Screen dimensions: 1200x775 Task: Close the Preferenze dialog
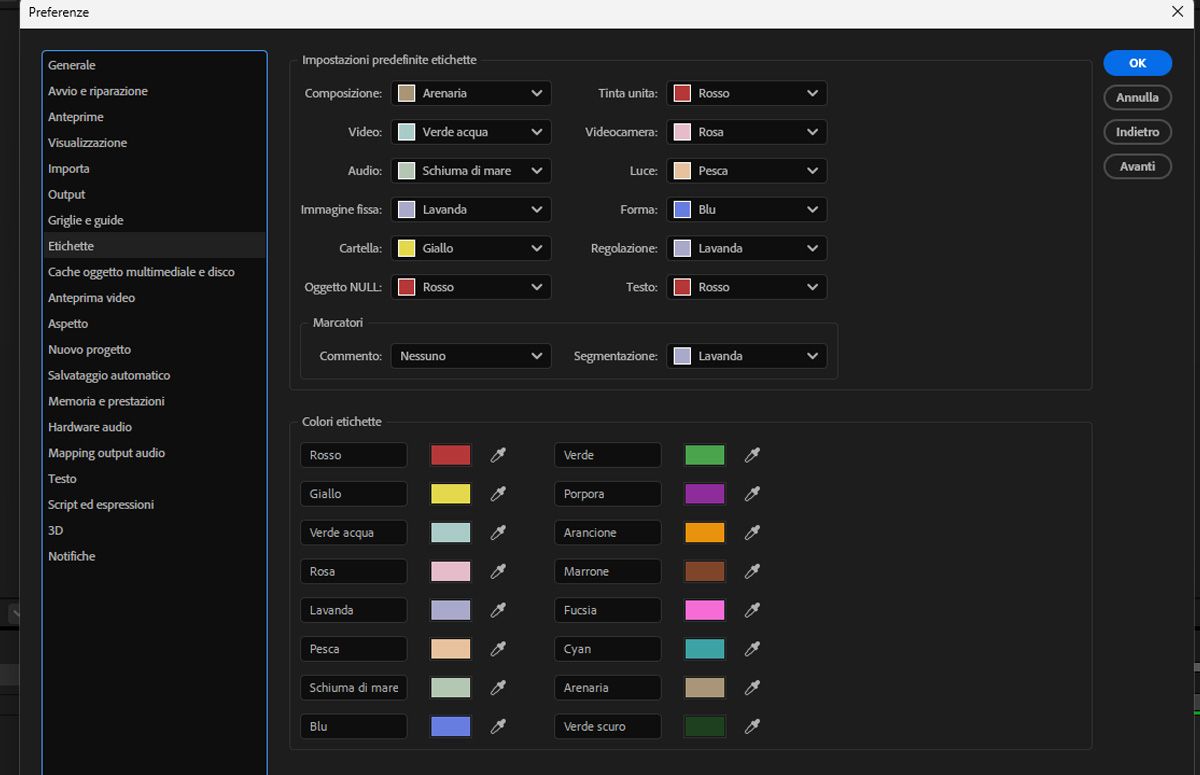[x=1177, y=12]
